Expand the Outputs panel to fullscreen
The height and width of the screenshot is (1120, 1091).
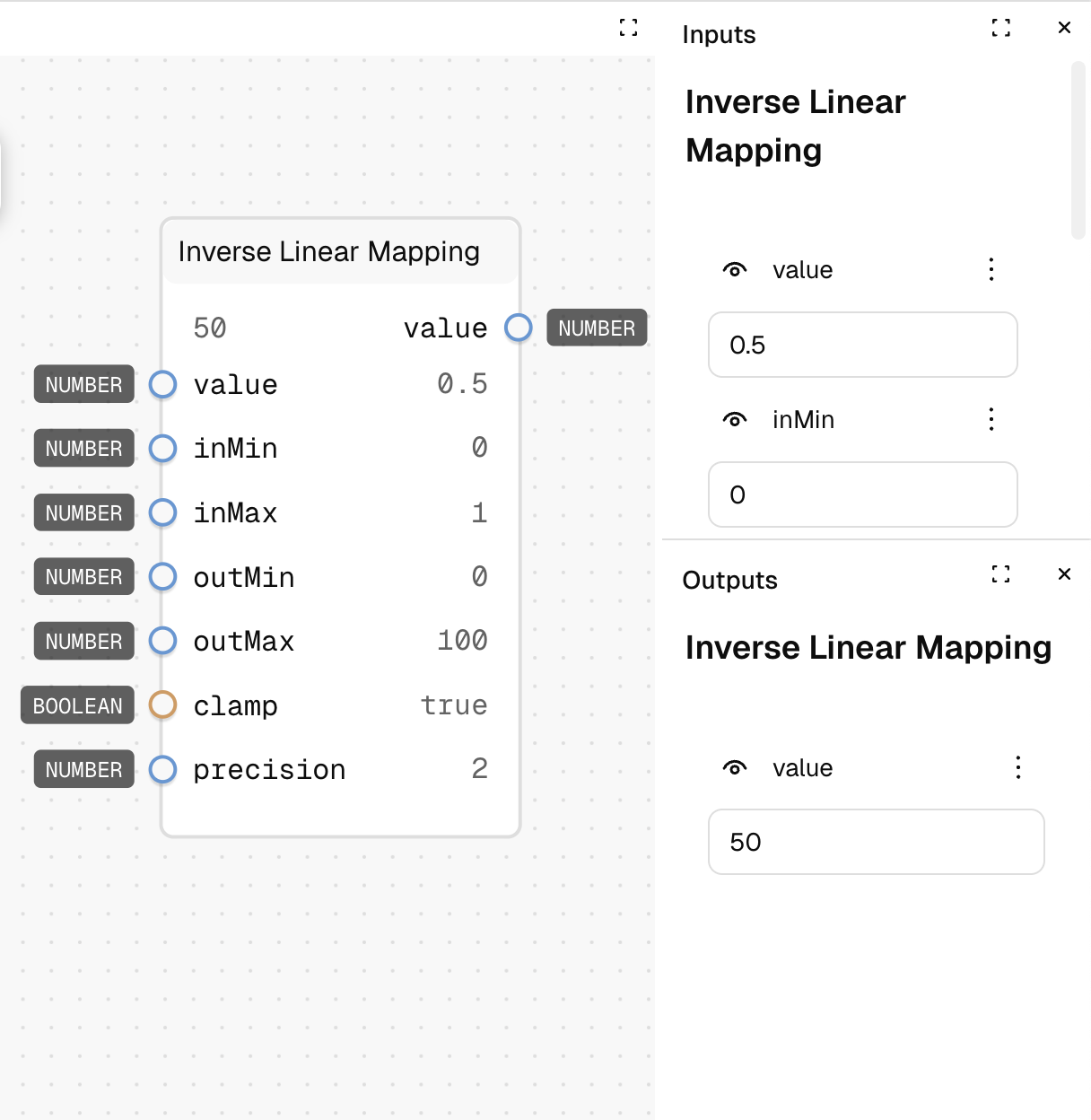point(1001,574)
